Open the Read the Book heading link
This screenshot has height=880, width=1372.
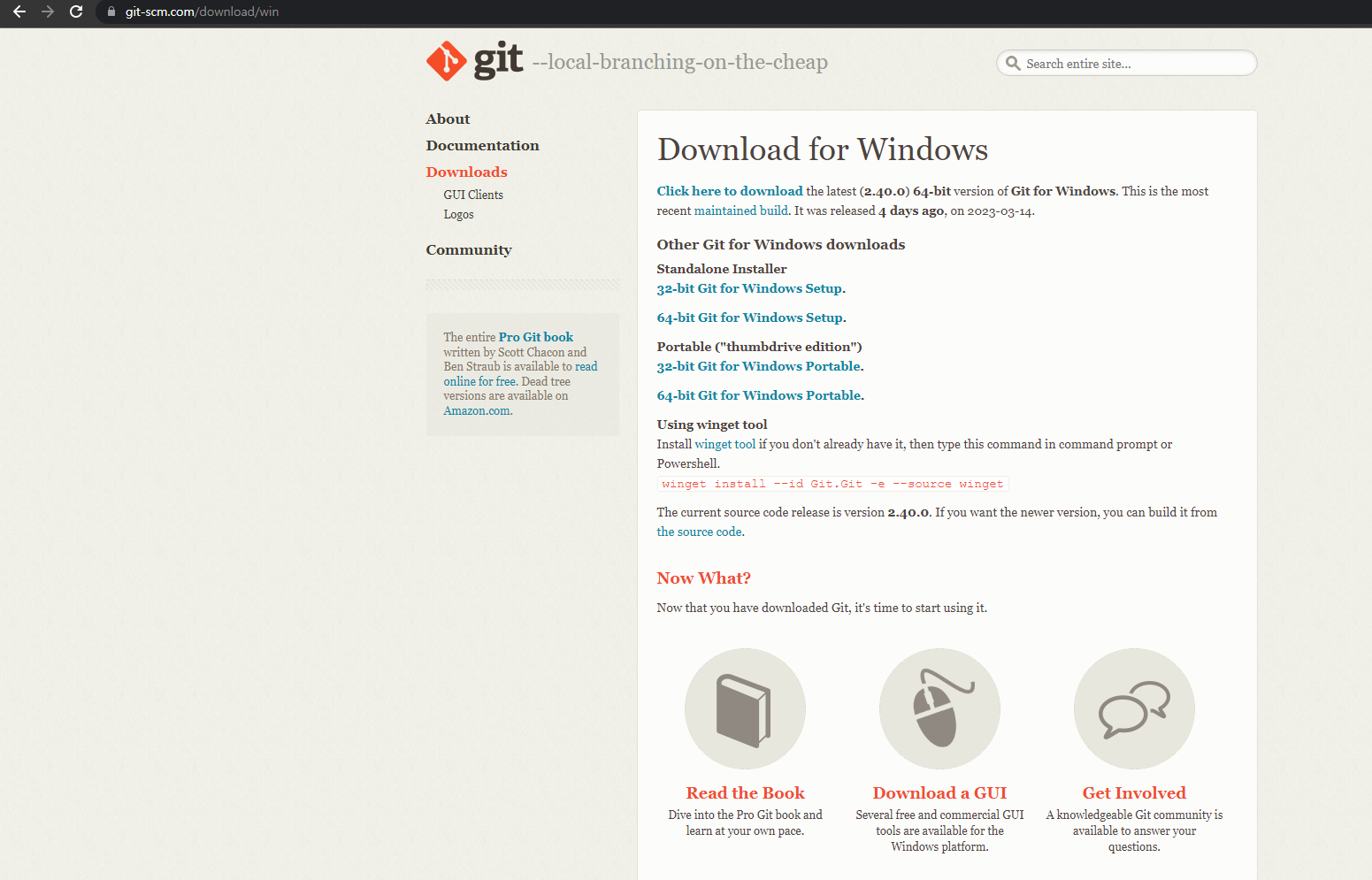tap(745, 793)
